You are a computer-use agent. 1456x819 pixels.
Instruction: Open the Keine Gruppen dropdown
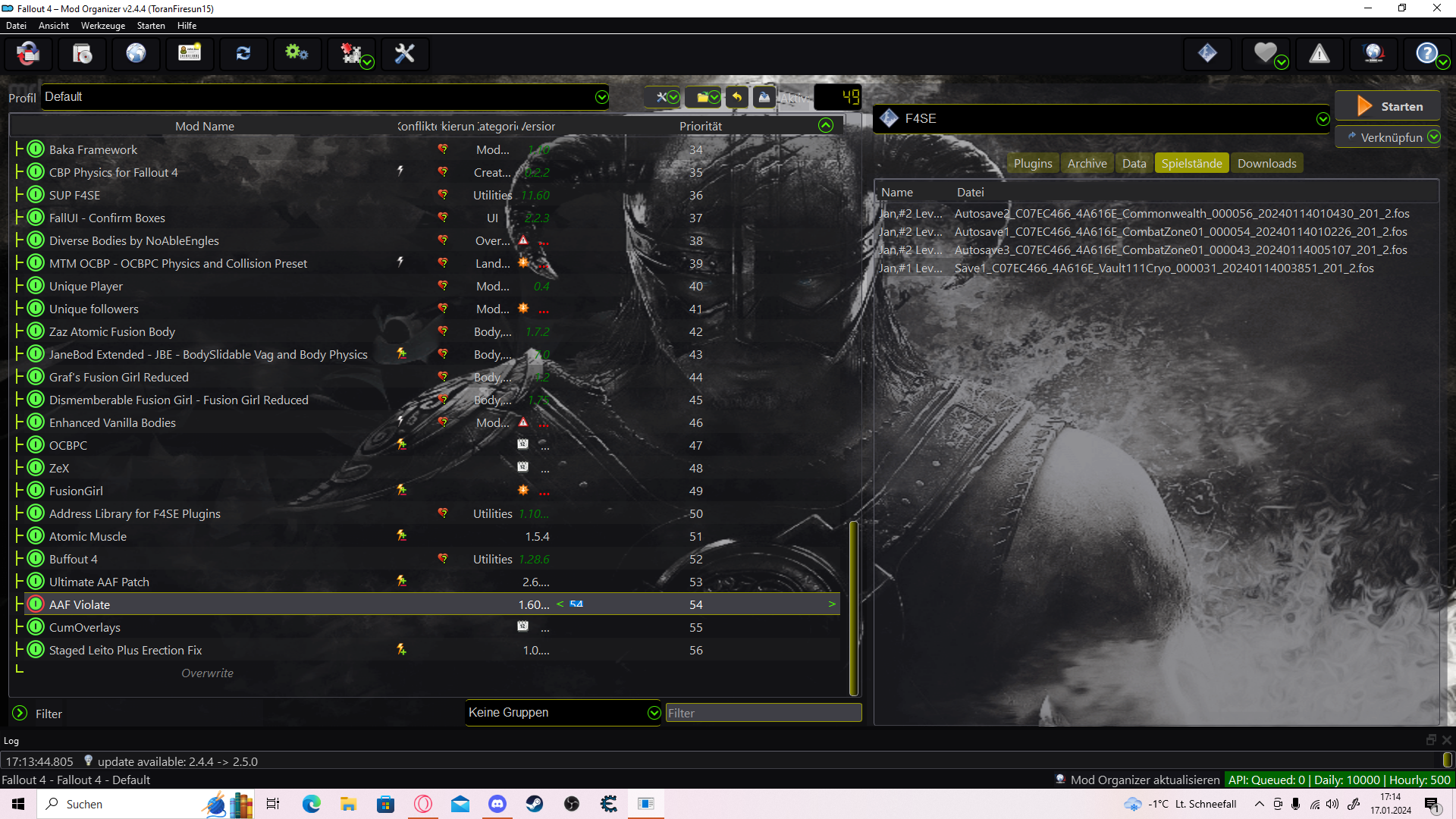pos(654,713)
